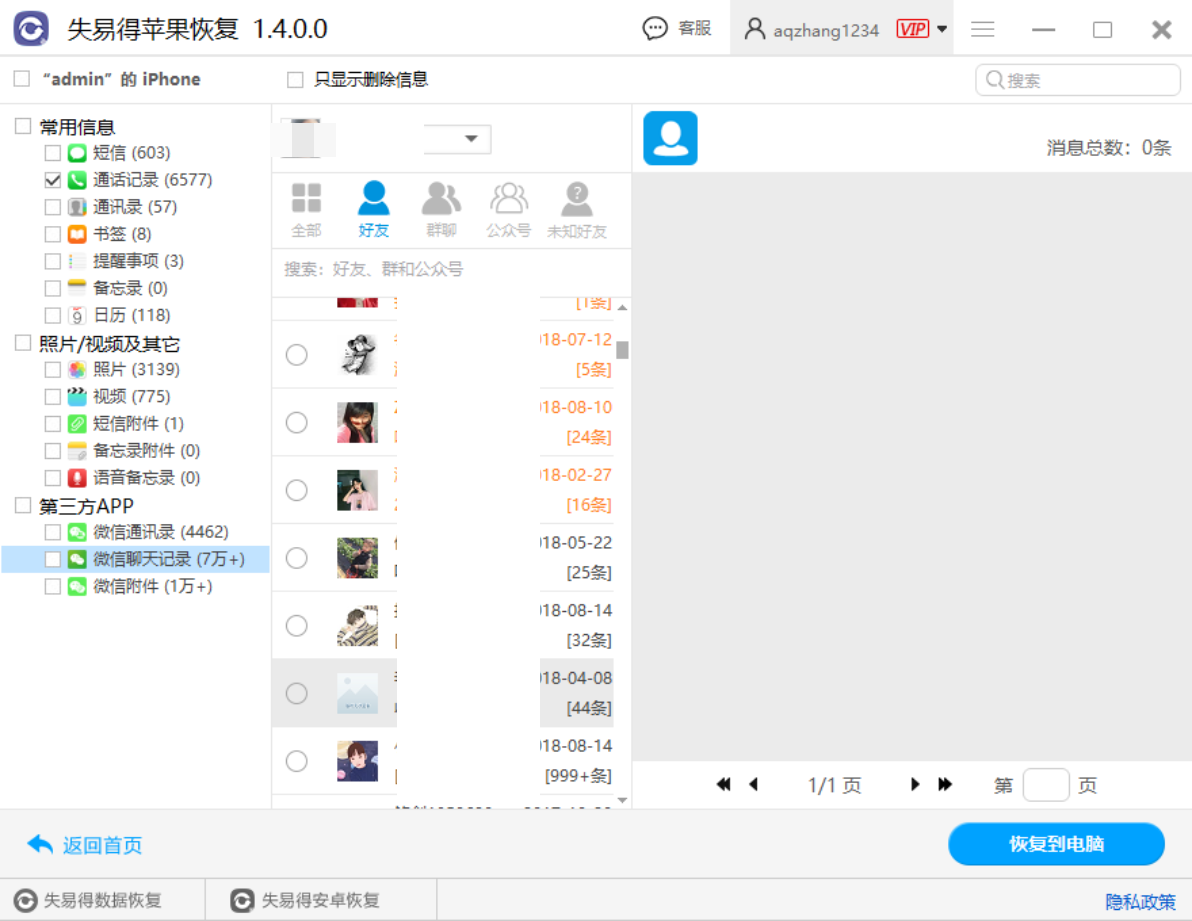
Task: Check the 通讯录 (57) checkbox
Action: click(x=52, y=207)
